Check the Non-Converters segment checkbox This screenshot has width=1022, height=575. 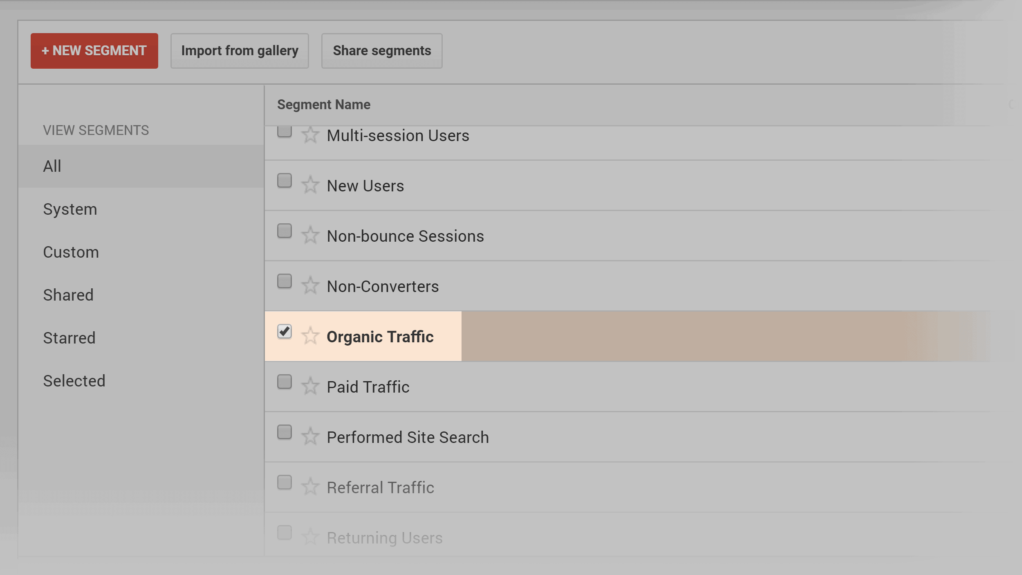pyautogui.click(x=285, y=281)
